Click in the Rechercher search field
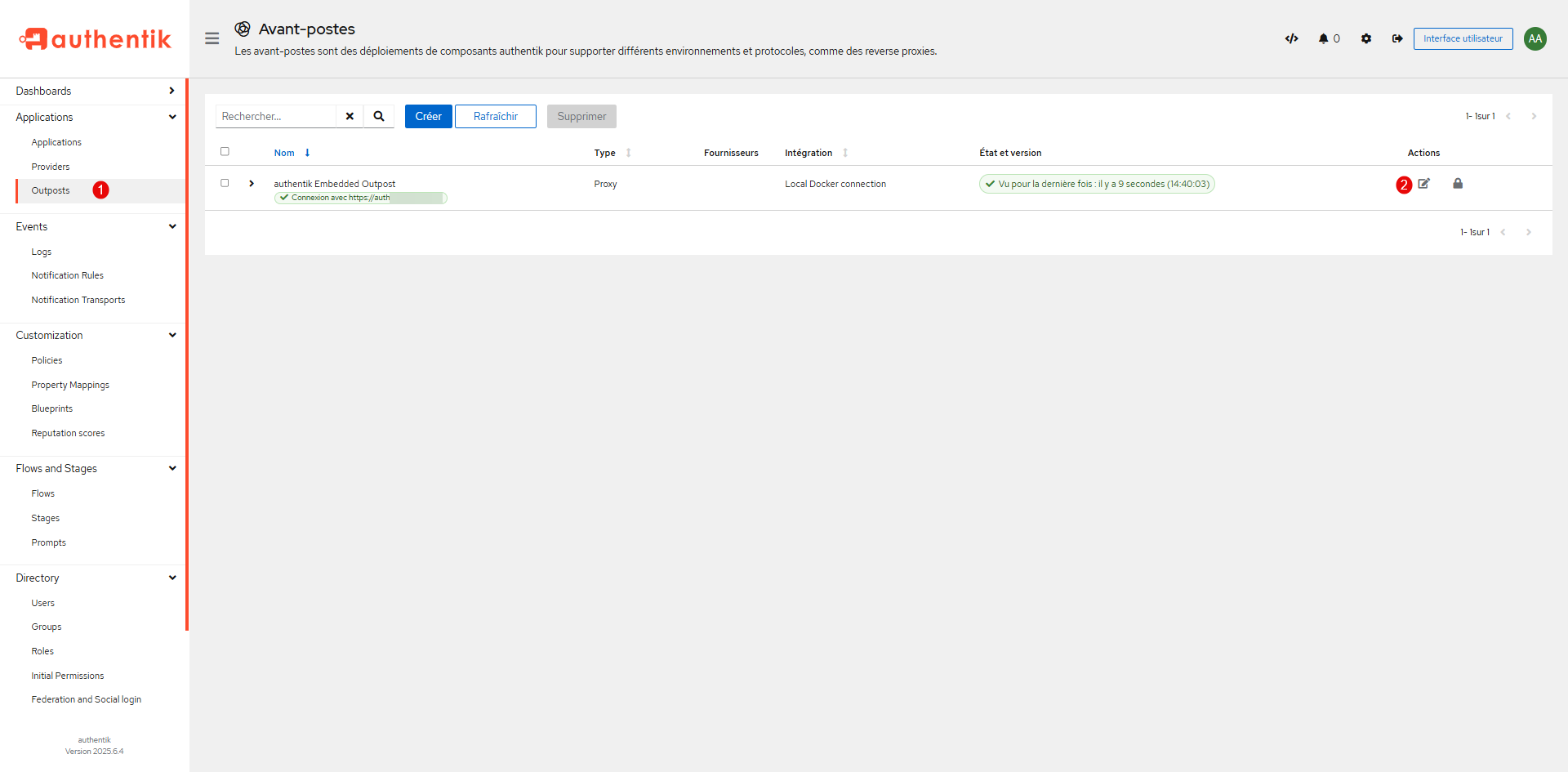 pos(276,116)
